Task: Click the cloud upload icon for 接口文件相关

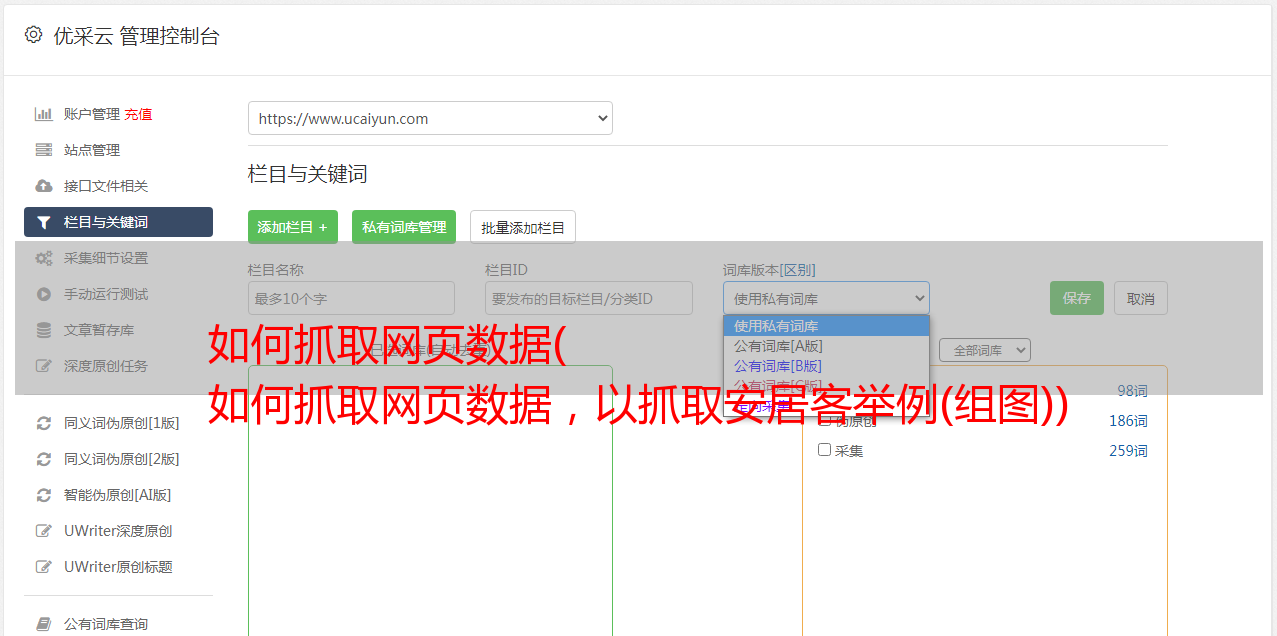Action: (x=43, y=186)
